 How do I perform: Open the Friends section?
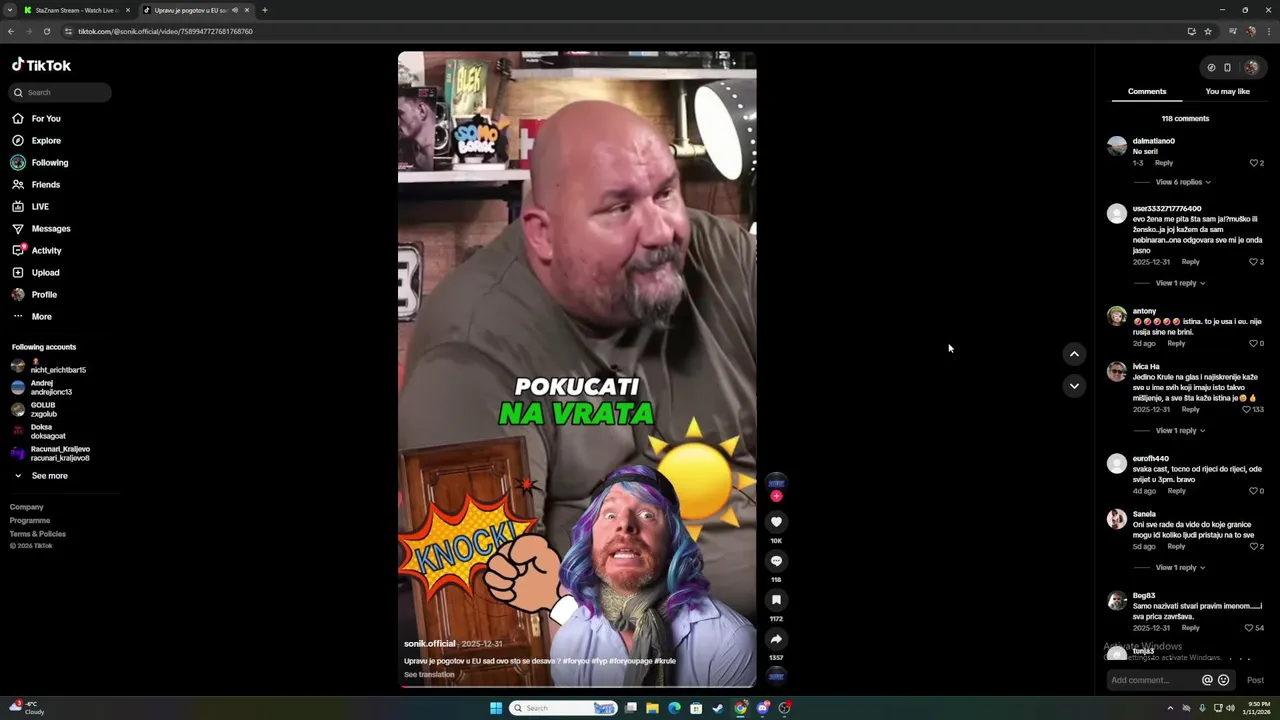pos(45,185)
